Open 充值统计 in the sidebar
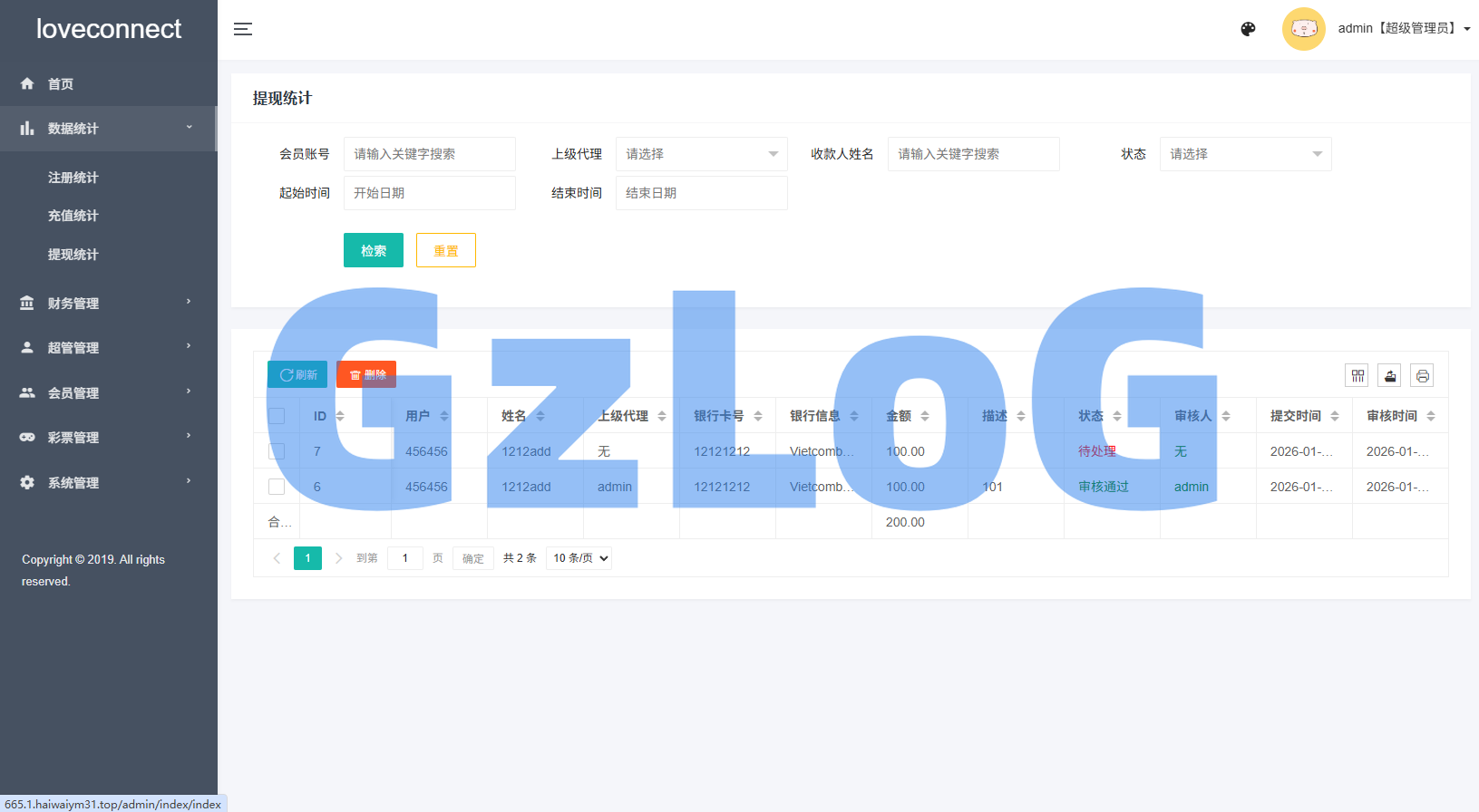Screen dimensions: 1479x812 [73, 216]
